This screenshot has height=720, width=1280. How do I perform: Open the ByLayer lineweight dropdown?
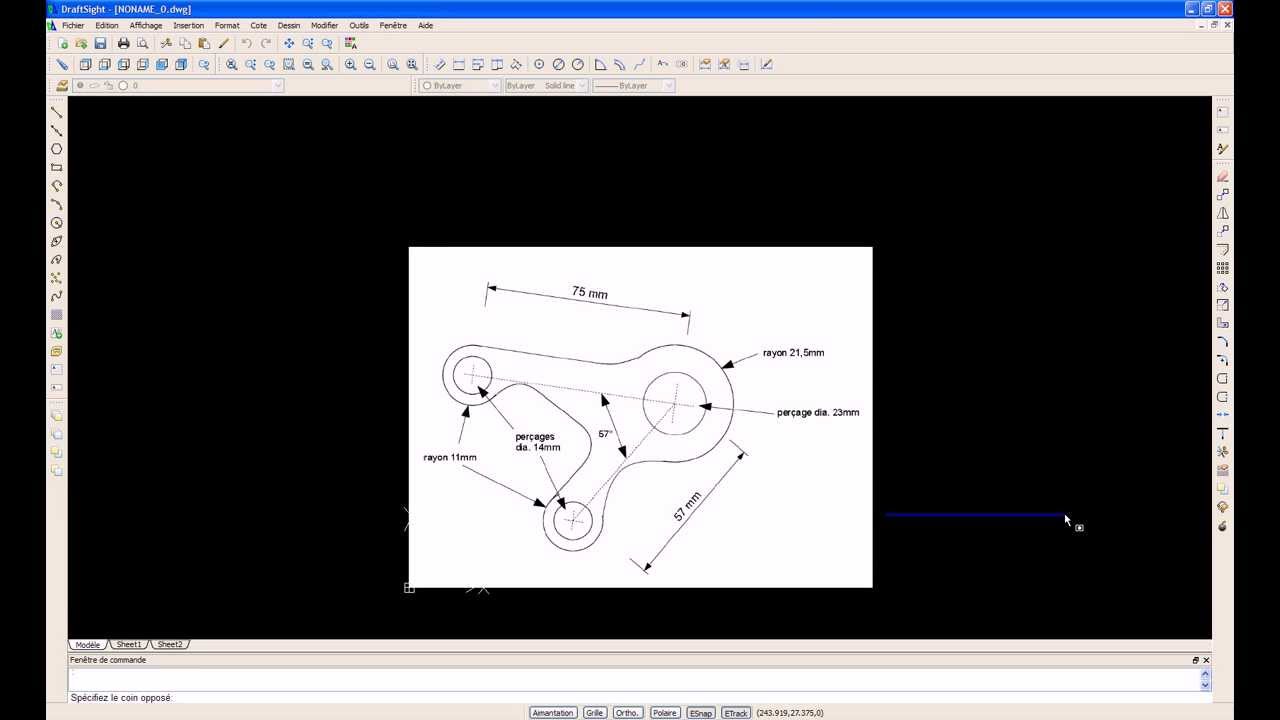634,86
